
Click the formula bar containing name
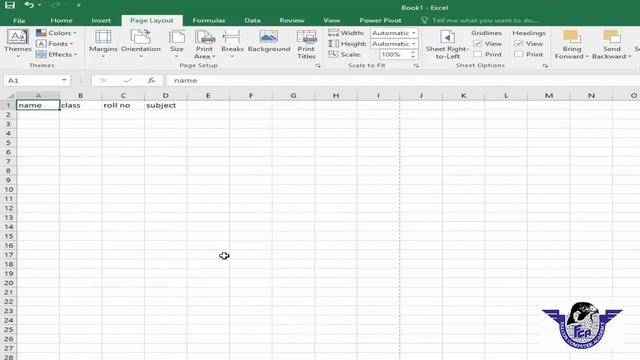point(402,80)
